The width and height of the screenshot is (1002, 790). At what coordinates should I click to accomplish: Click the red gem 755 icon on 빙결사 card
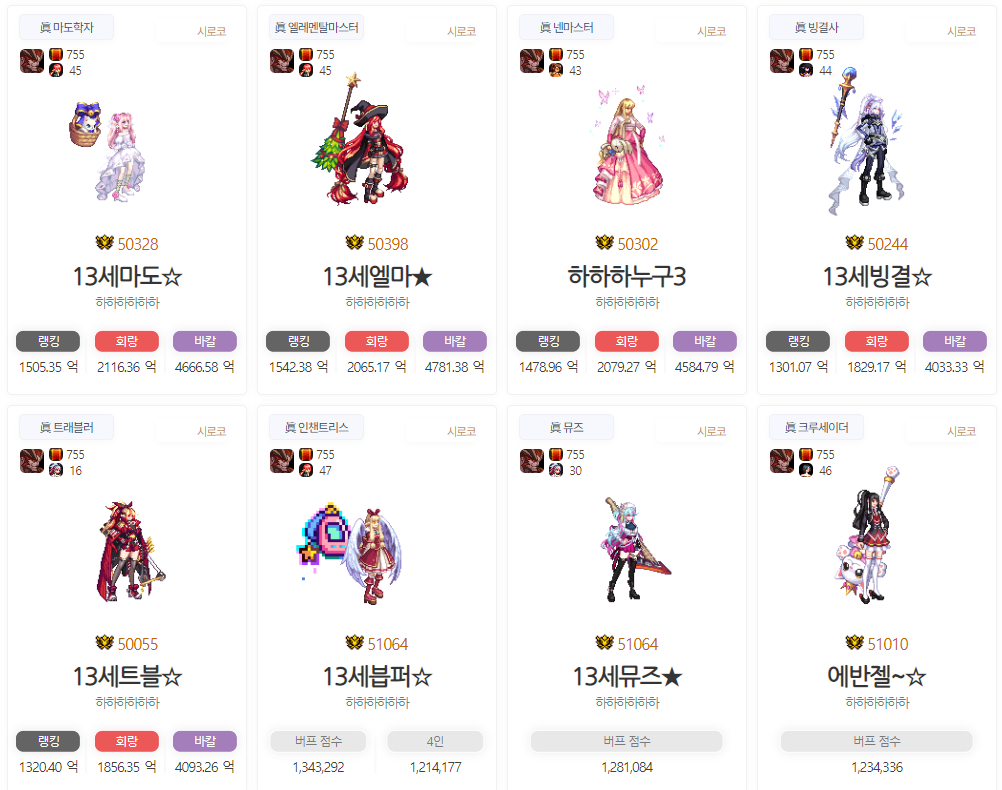point(806,54)
